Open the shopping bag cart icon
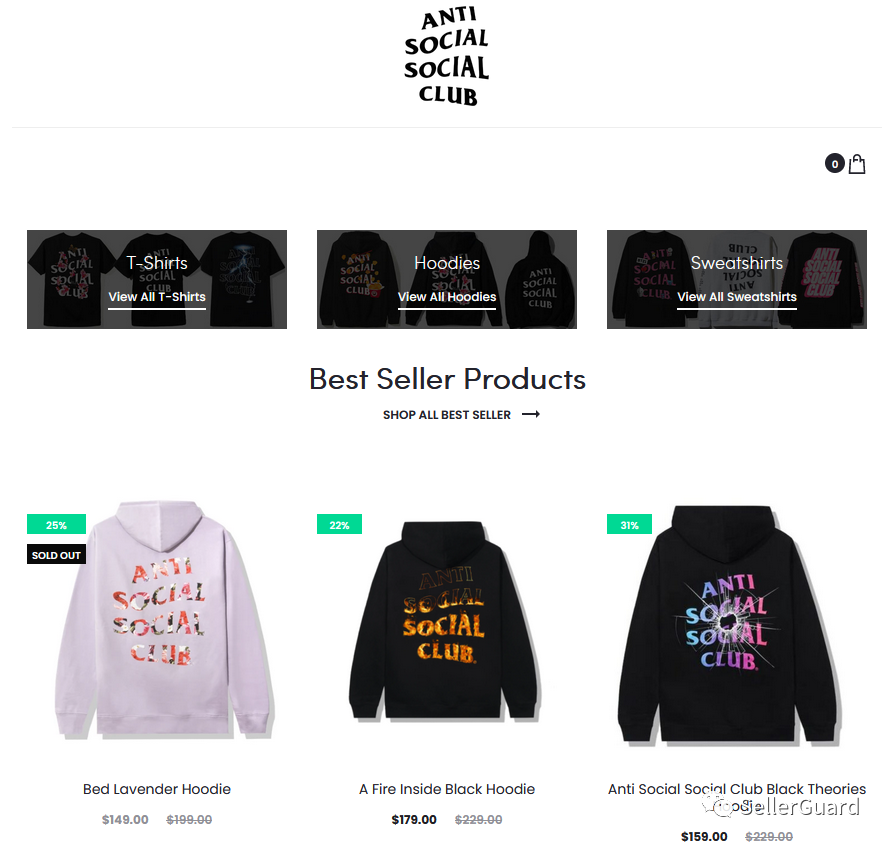 857,164
